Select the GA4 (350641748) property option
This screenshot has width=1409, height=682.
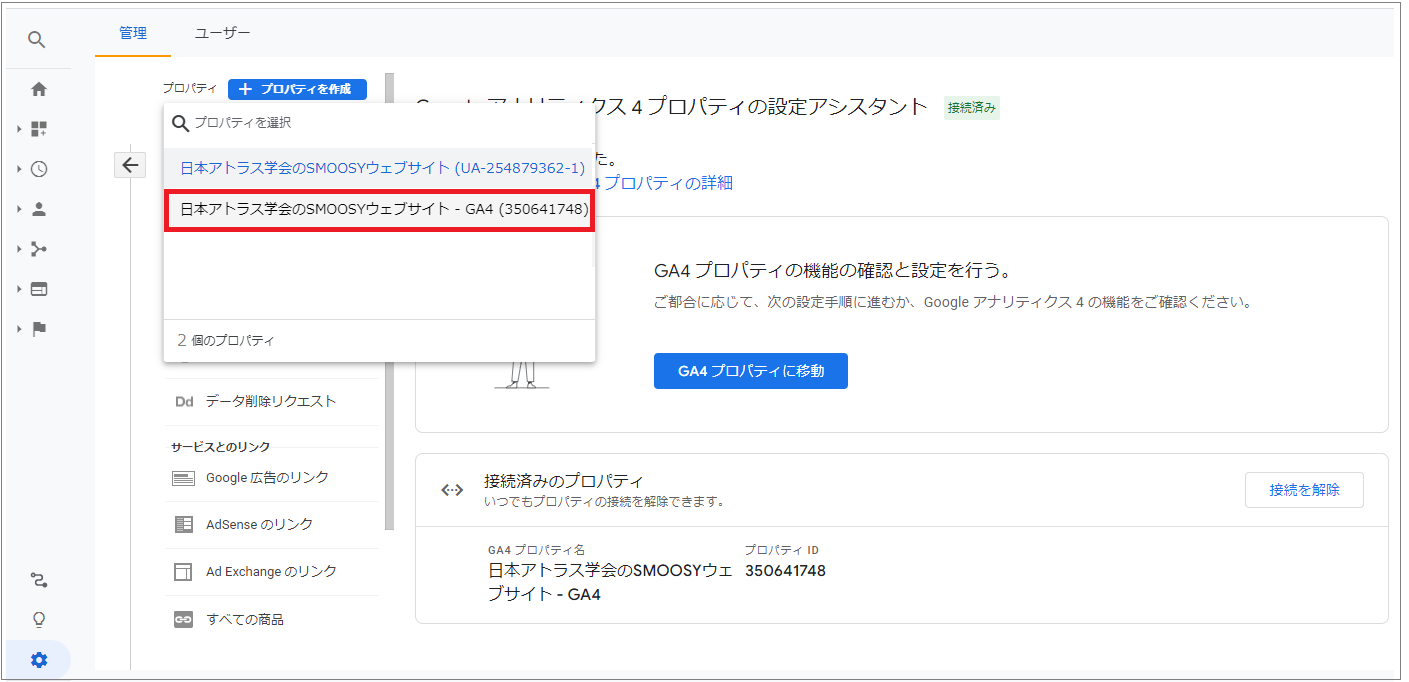coord(380,209)
